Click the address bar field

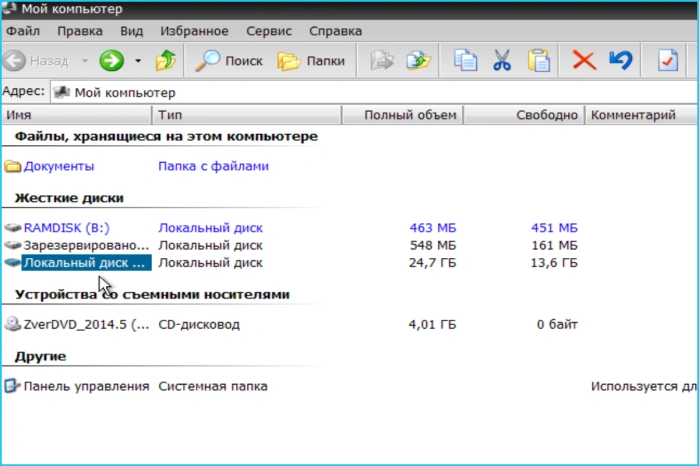coord(374,93)
